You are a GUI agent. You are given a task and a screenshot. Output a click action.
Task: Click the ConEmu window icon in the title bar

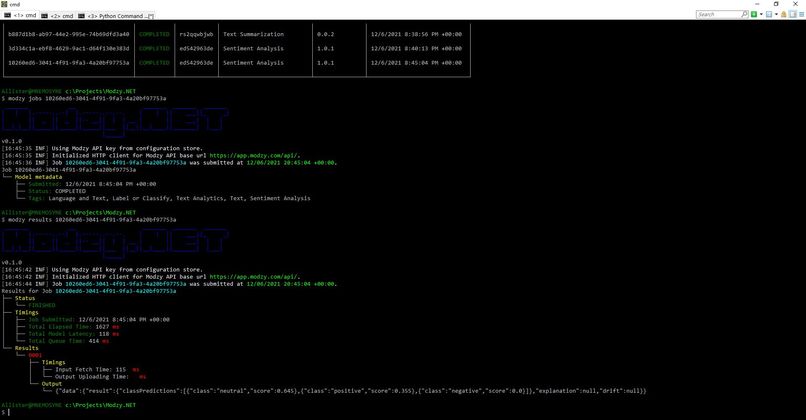click(4, 4)
